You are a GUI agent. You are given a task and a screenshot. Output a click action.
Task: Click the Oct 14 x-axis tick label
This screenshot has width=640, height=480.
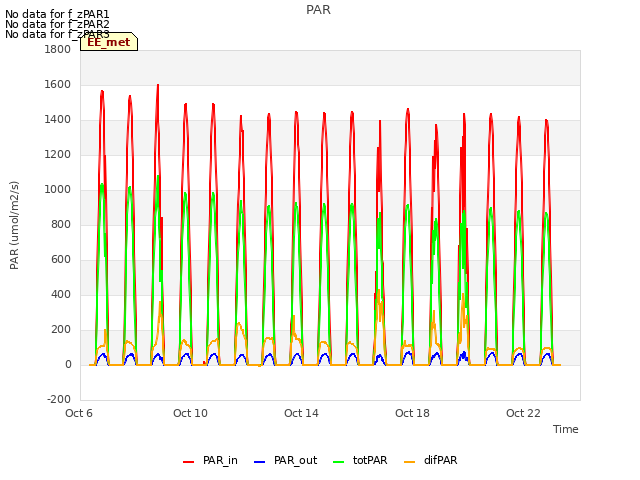pyautogui.click(x=301, y=413)
